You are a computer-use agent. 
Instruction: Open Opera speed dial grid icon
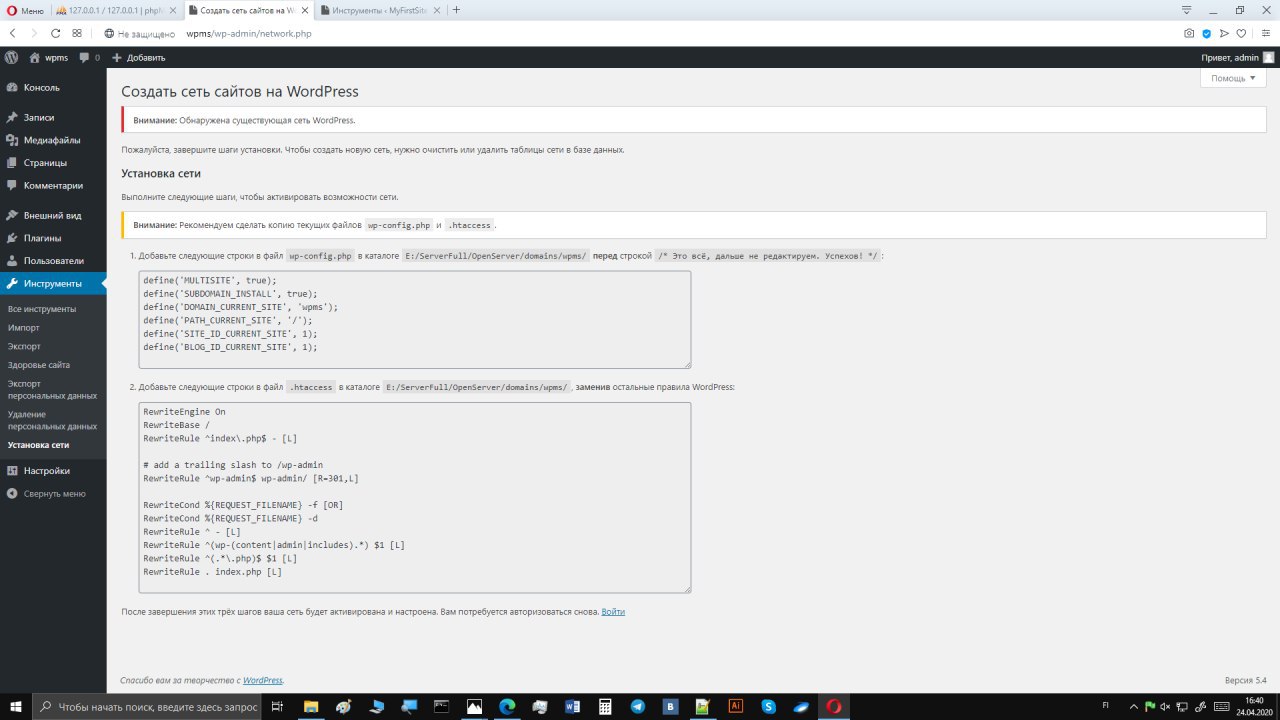[x=77, y=33]
